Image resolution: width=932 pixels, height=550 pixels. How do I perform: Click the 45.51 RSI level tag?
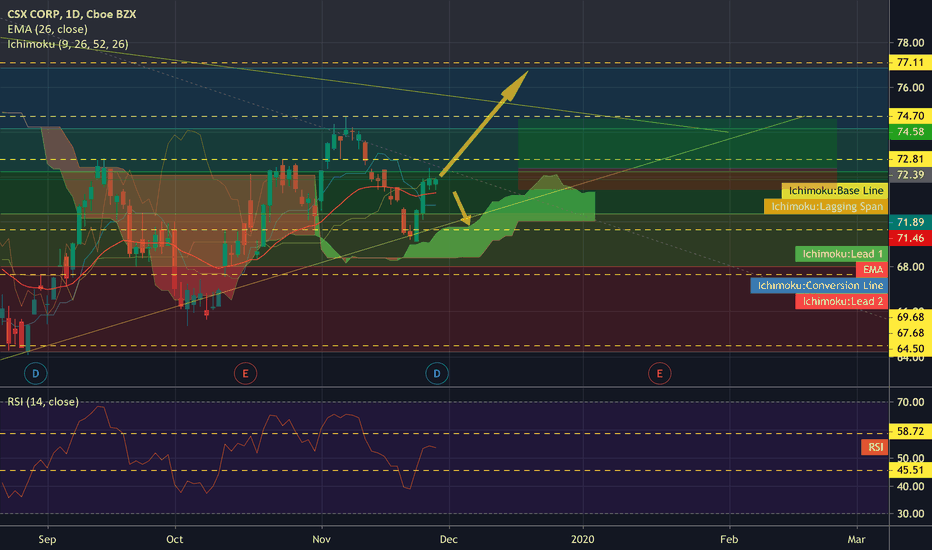(x=911, y=470)
